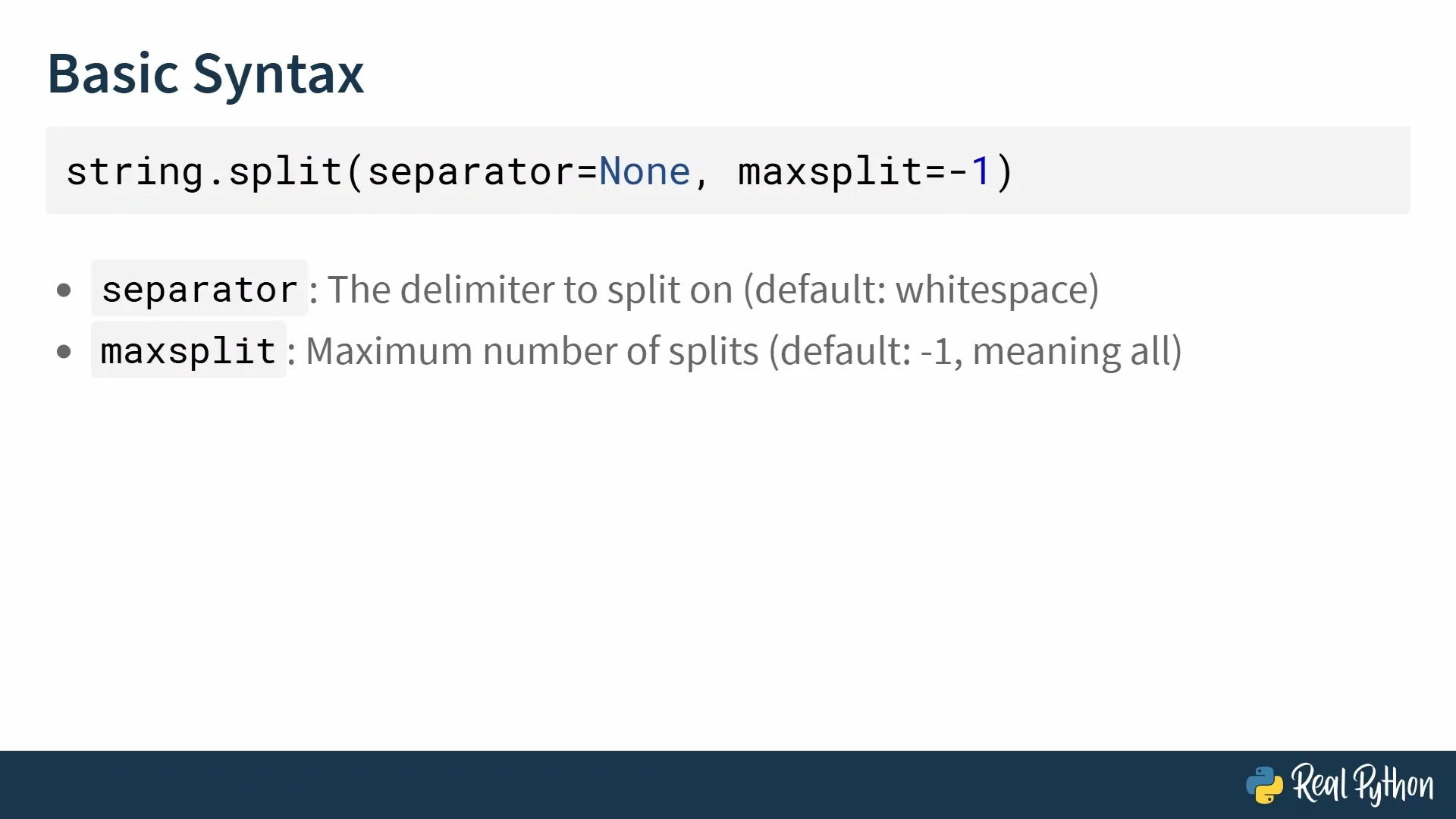Click the blue None keyword in code
The width and height of the screenshot is (1456, 819).
645,171
